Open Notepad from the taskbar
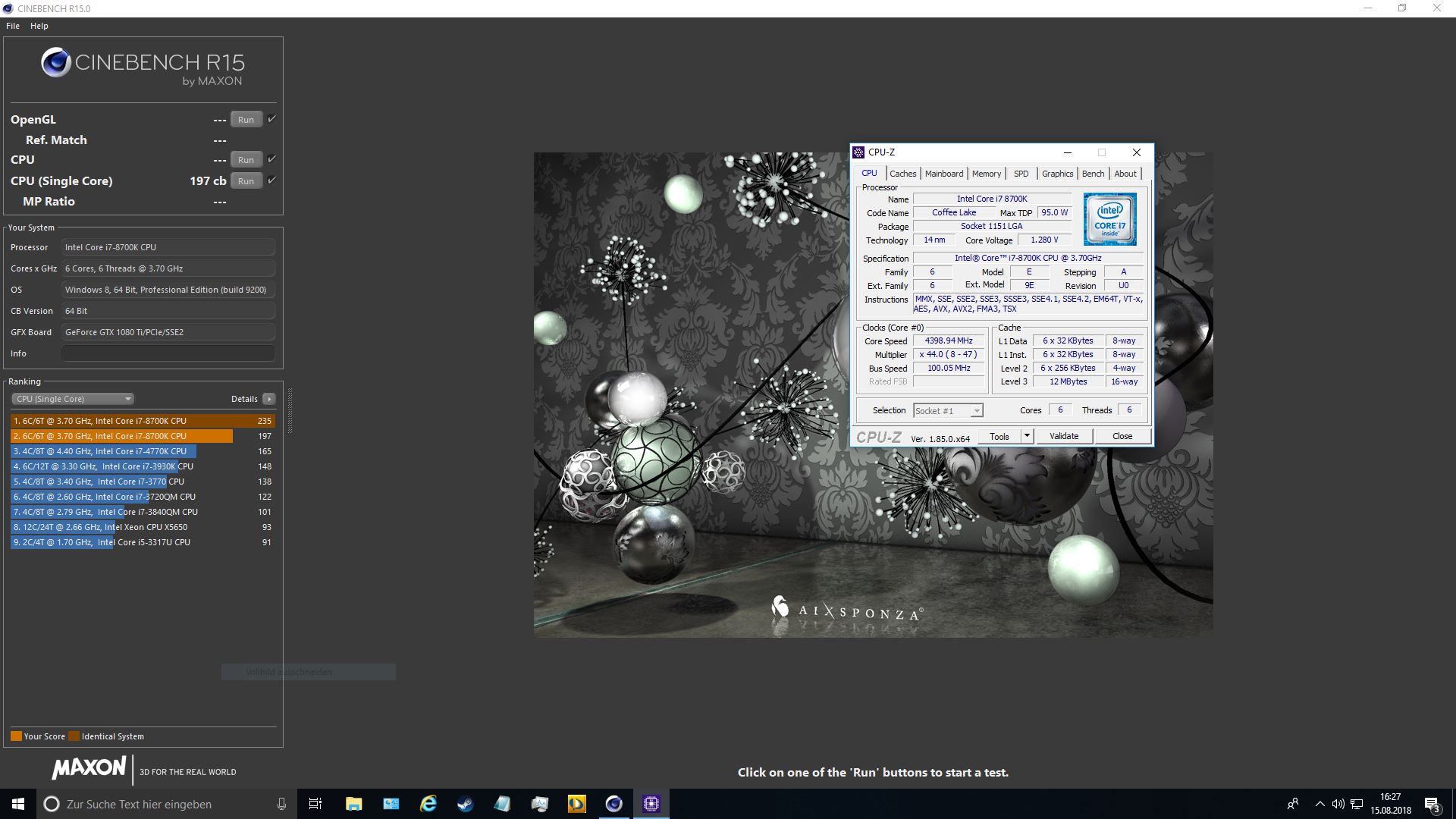 [501, 804]
